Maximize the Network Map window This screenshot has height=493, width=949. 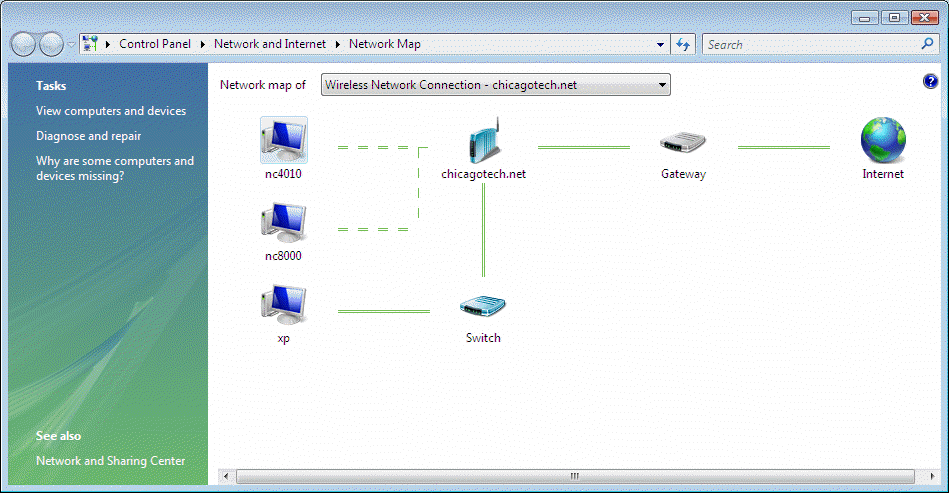(x=894, y=18)
